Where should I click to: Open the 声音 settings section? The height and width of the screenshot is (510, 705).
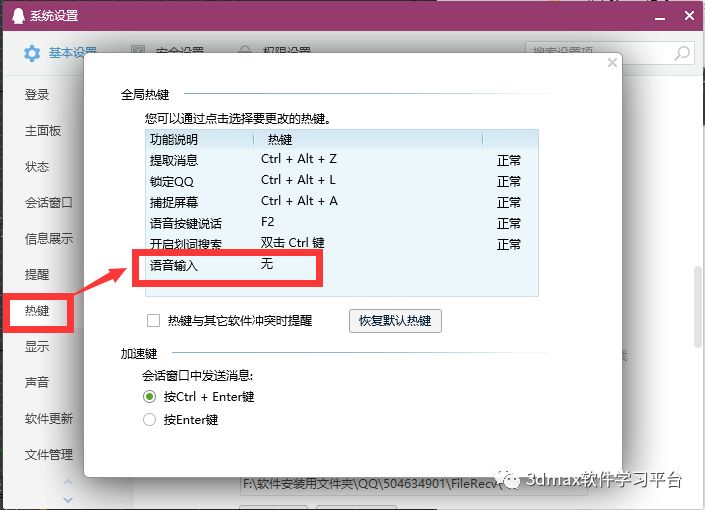pos(37,382)
